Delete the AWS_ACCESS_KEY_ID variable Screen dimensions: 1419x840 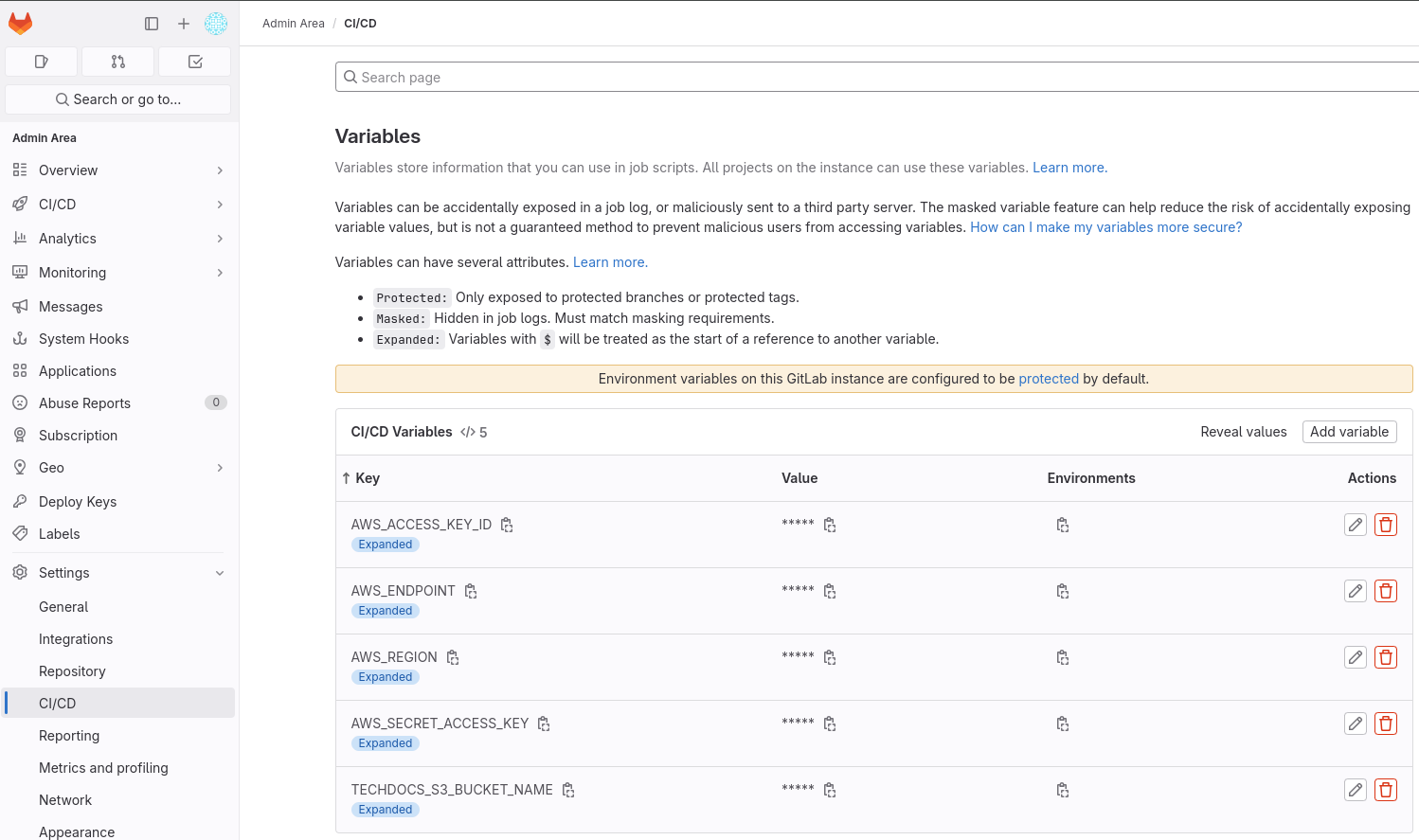1386,525
